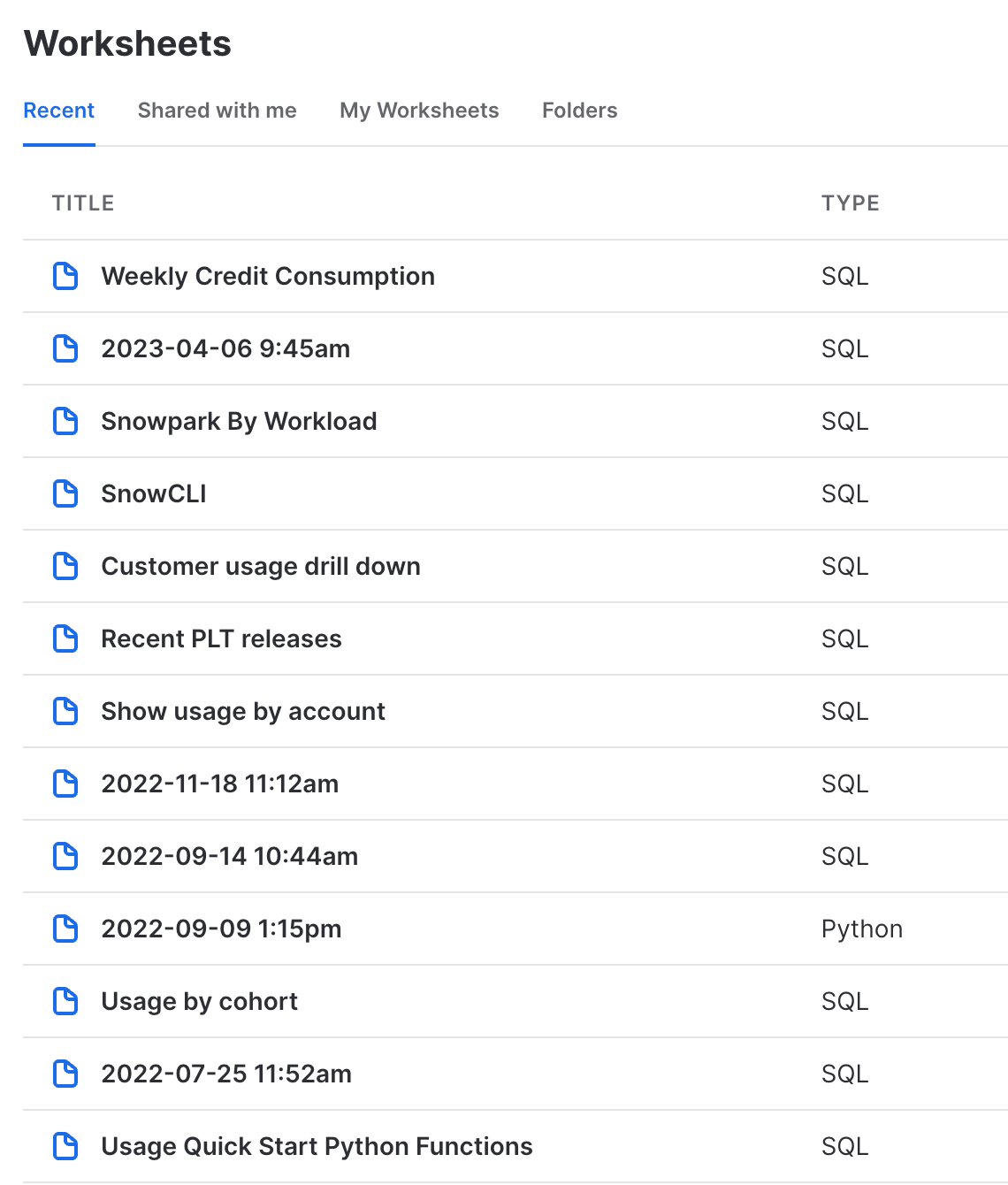This screenshot has width=1008, height=1185.
Task: Click the worksheet icon next to 2022-09-09 1:15pm
Action: point(65,929)
